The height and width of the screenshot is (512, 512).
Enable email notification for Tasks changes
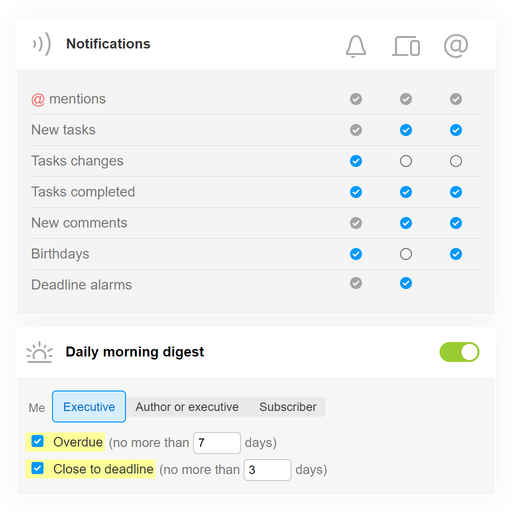click(x=456, y=161)
